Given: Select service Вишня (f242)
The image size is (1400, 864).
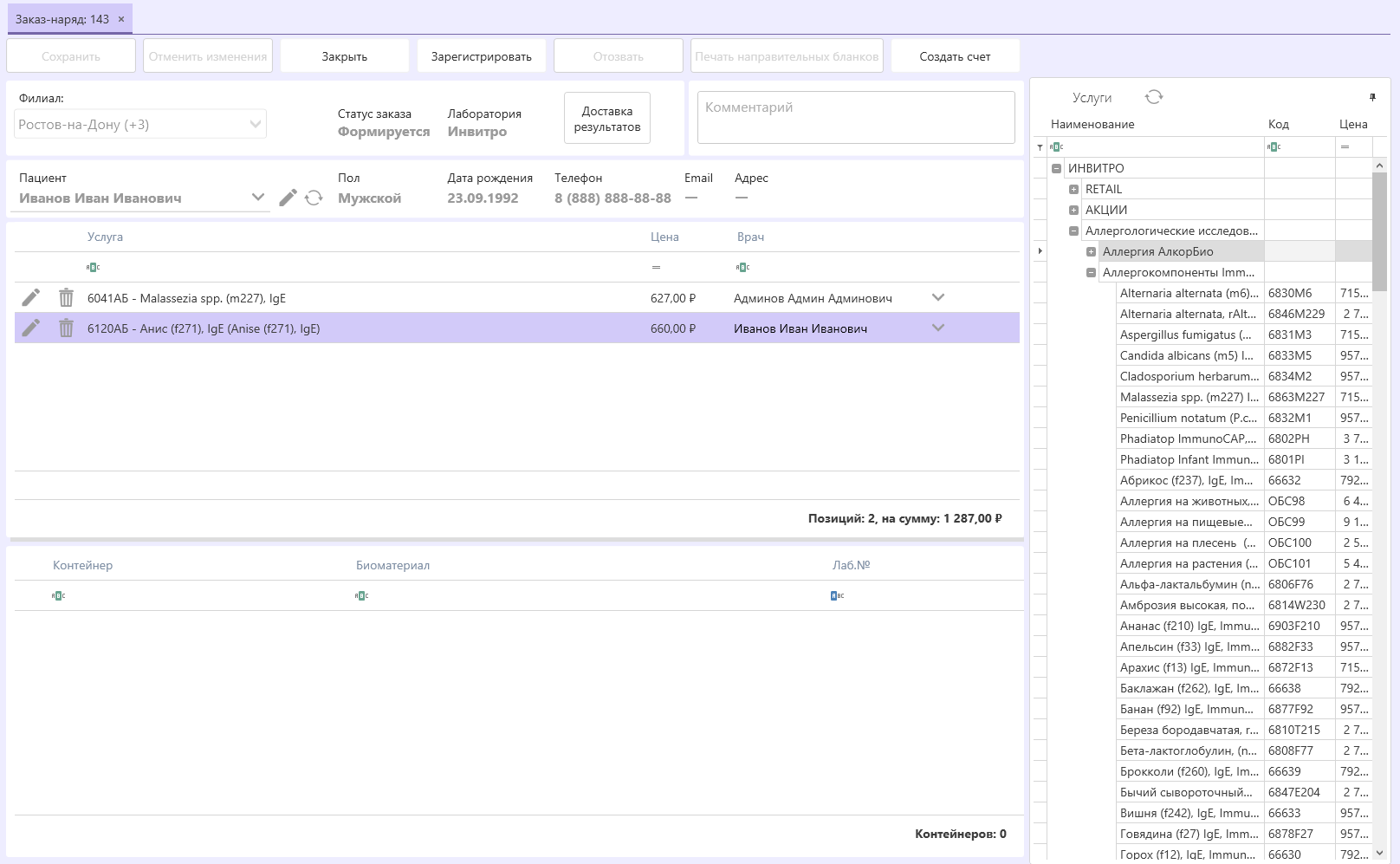Looking at the screenshot, I should tap(1189, 813).
